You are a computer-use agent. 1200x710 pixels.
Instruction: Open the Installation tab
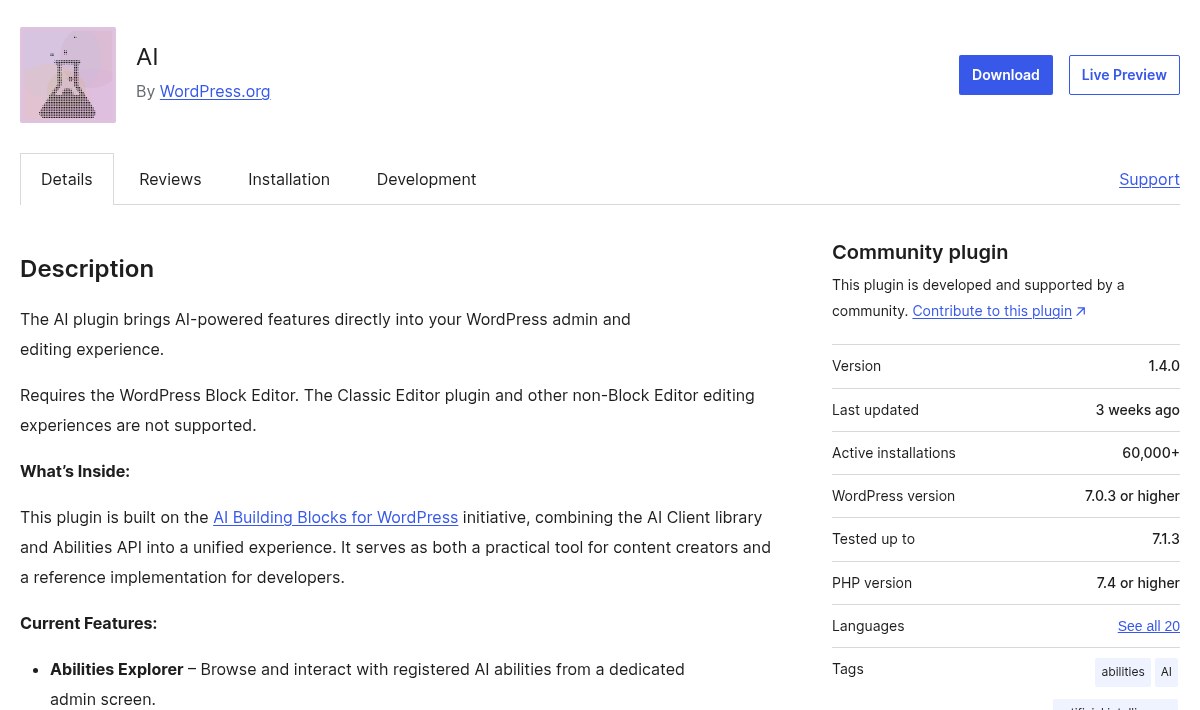[289, 179]
